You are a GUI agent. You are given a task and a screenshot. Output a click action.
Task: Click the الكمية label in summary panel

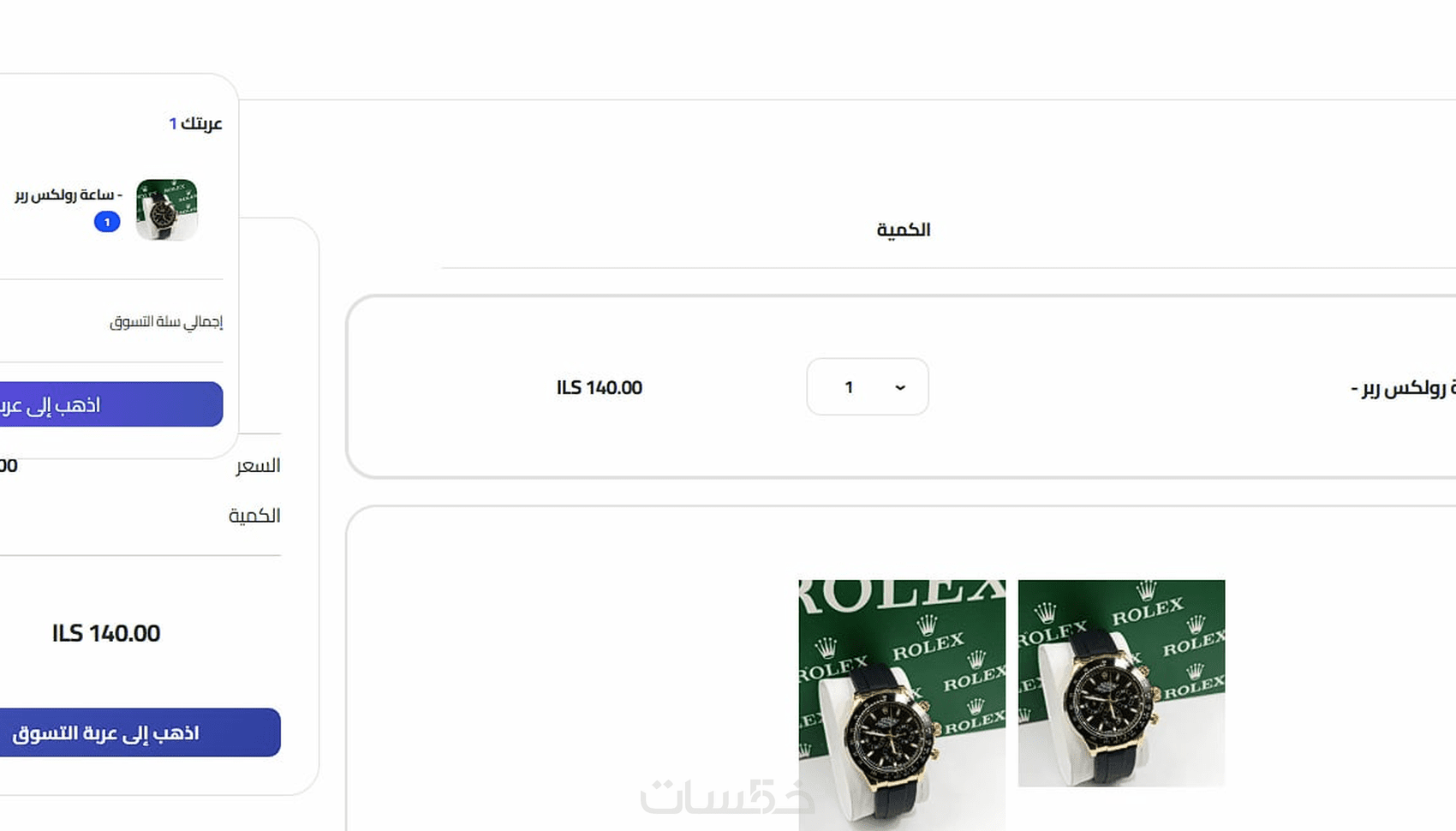[x=254, y=515]
